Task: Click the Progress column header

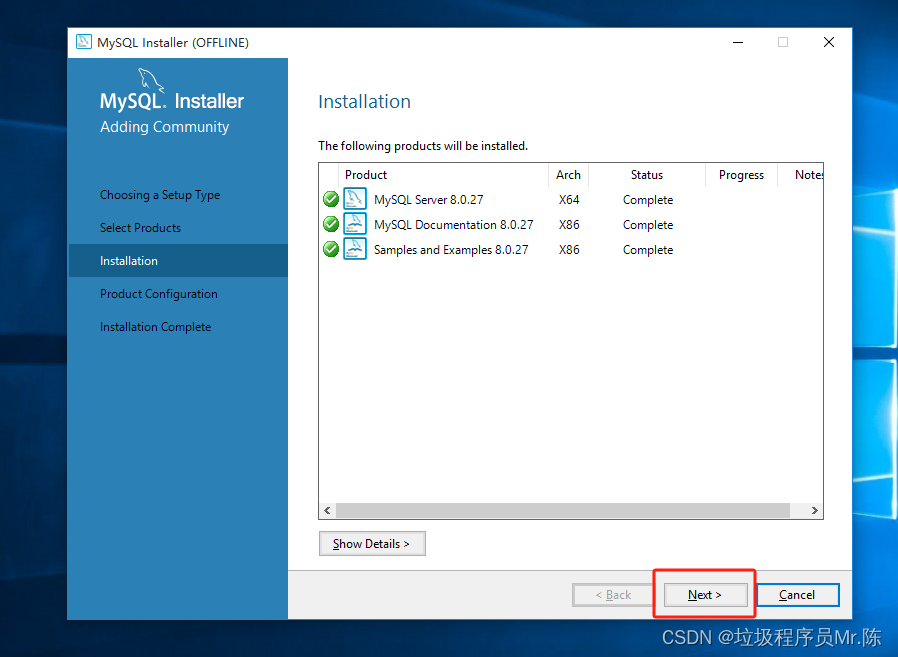Action: pos(741,175)
